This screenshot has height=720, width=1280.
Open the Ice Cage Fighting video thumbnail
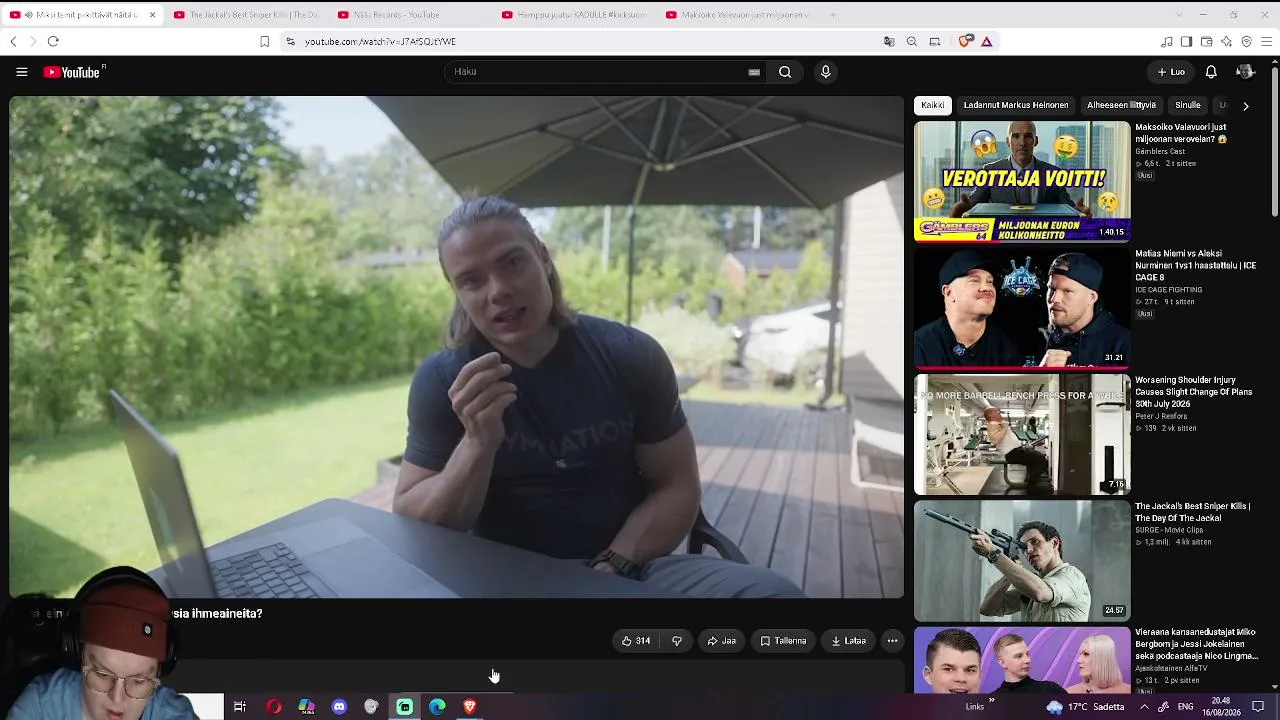[x=1022, y=308]
